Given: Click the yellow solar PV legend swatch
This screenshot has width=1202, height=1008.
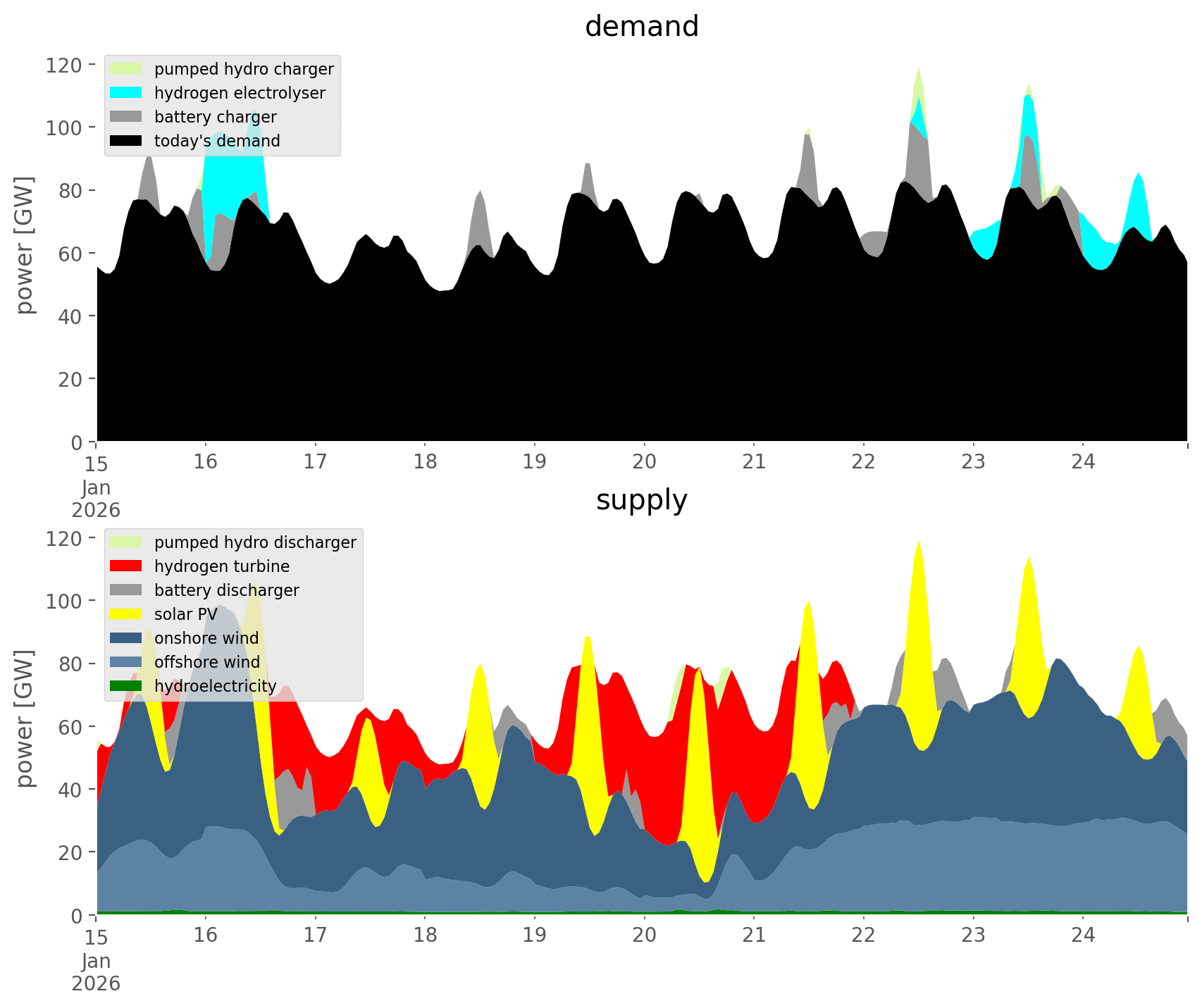Looking at the screenshot, I should pyautogui.click(x=126, y=614).
